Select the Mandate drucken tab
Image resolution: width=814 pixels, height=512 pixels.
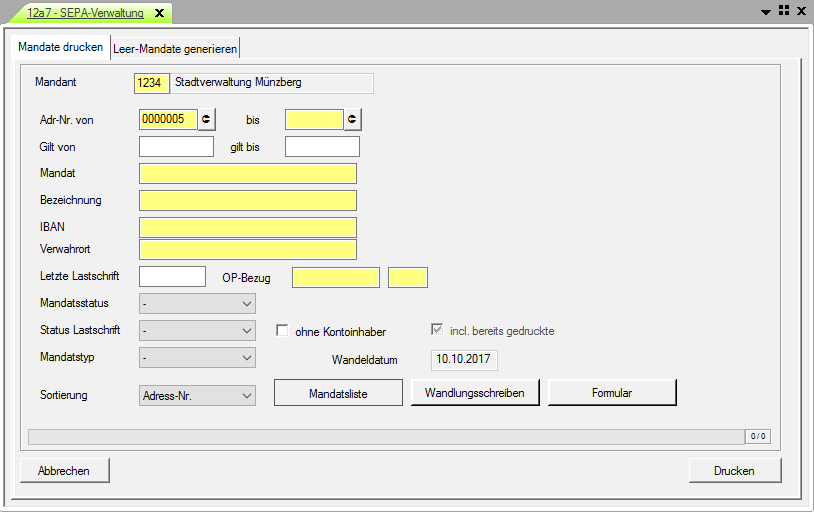[60, 48]
